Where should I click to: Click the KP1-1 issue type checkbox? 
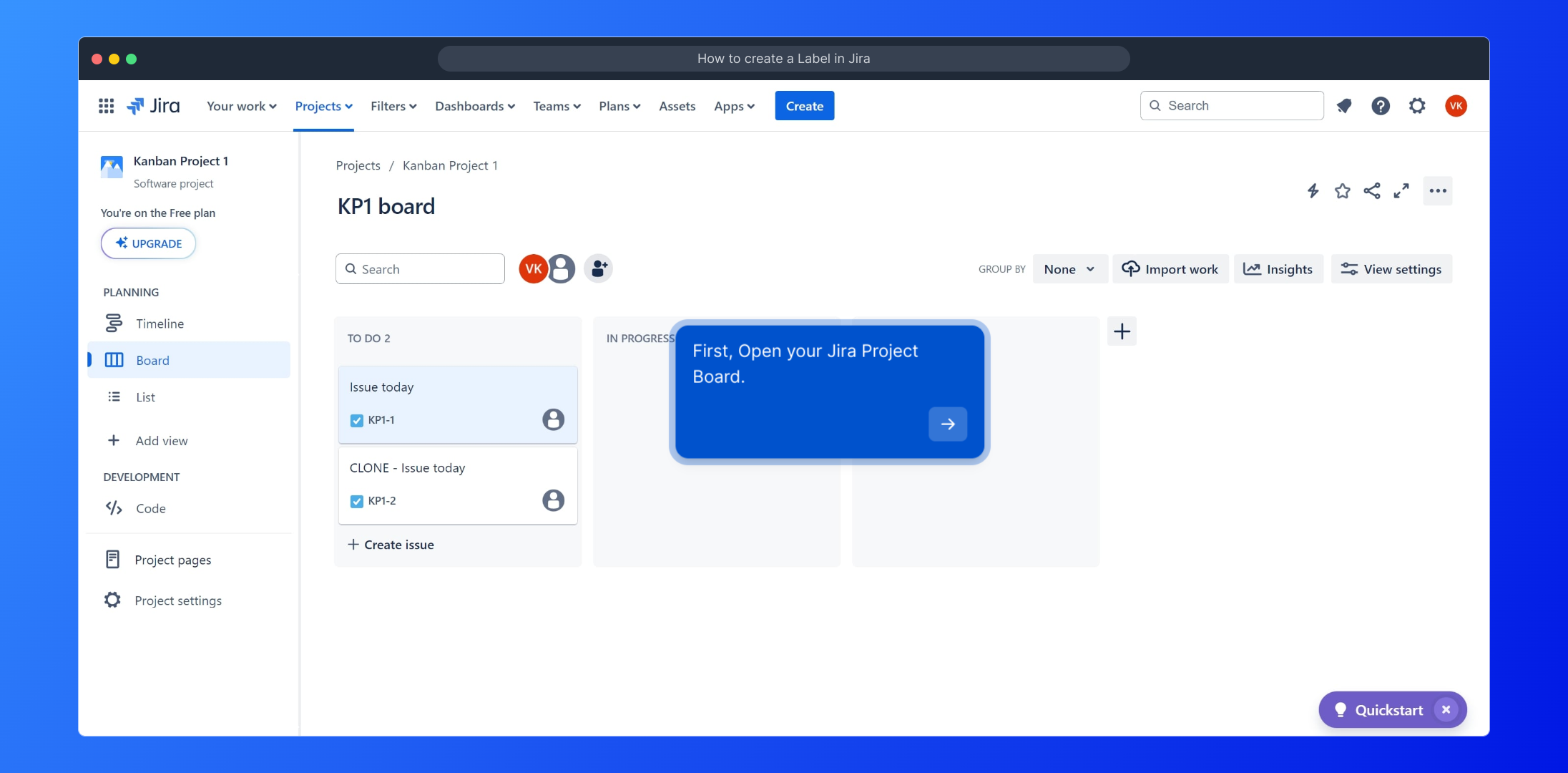click(357, 420)
